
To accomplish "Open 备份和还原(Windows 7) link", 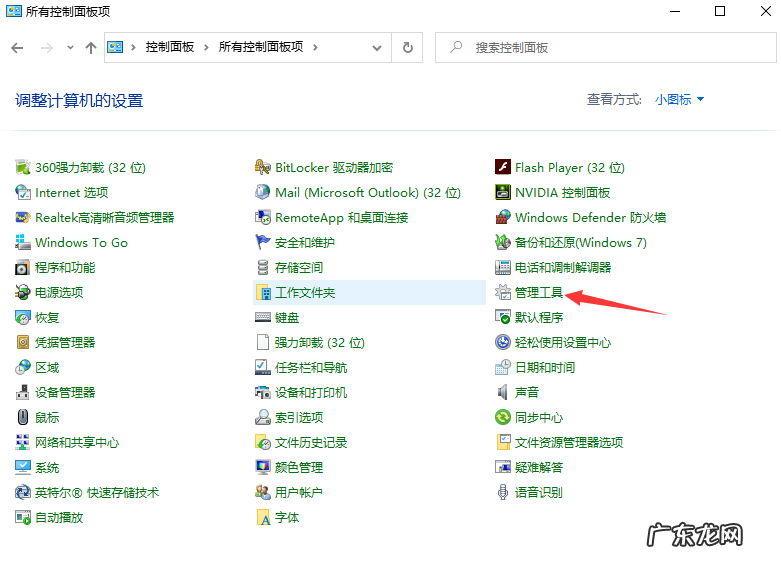I will pos(581,243).
